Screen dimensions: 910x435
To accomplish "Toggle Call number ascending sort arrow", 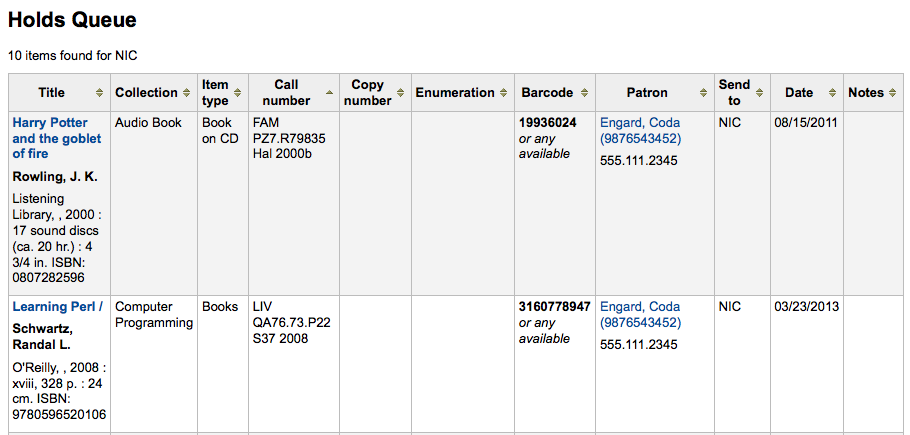I will coord(330,93).
